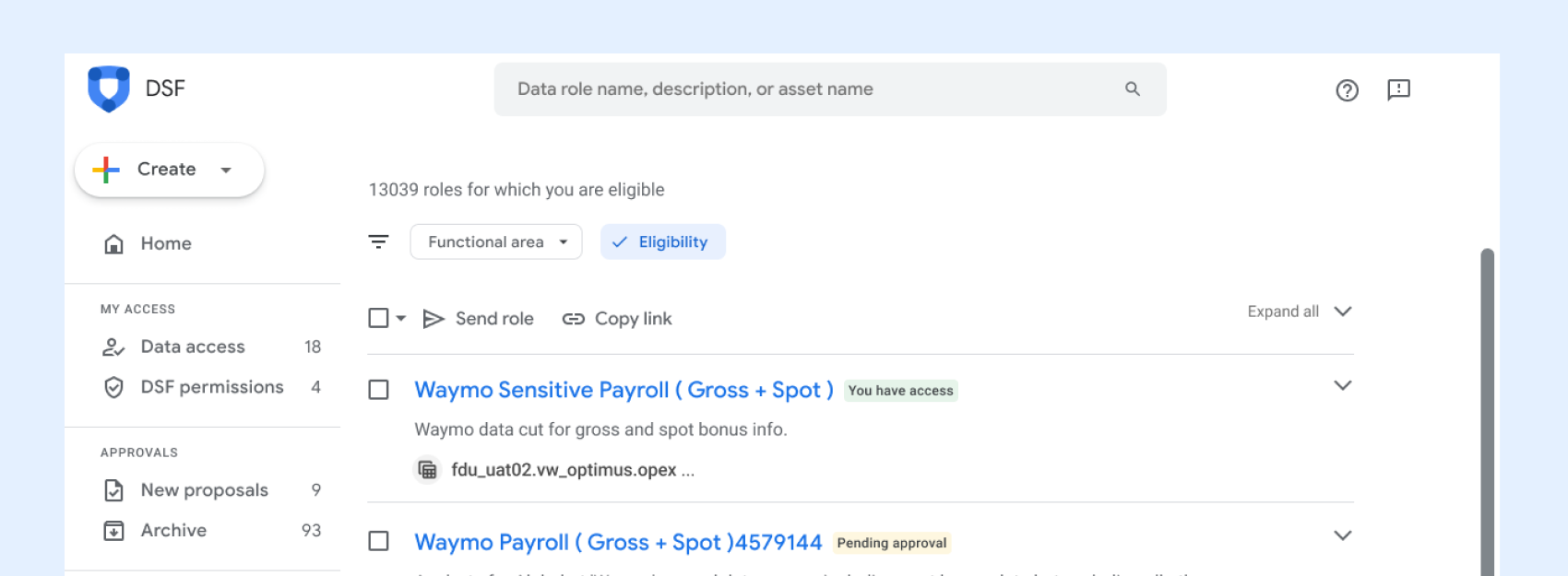Click the filter list icon
Screen dimensions: 1568x576
tap(378, 241)
